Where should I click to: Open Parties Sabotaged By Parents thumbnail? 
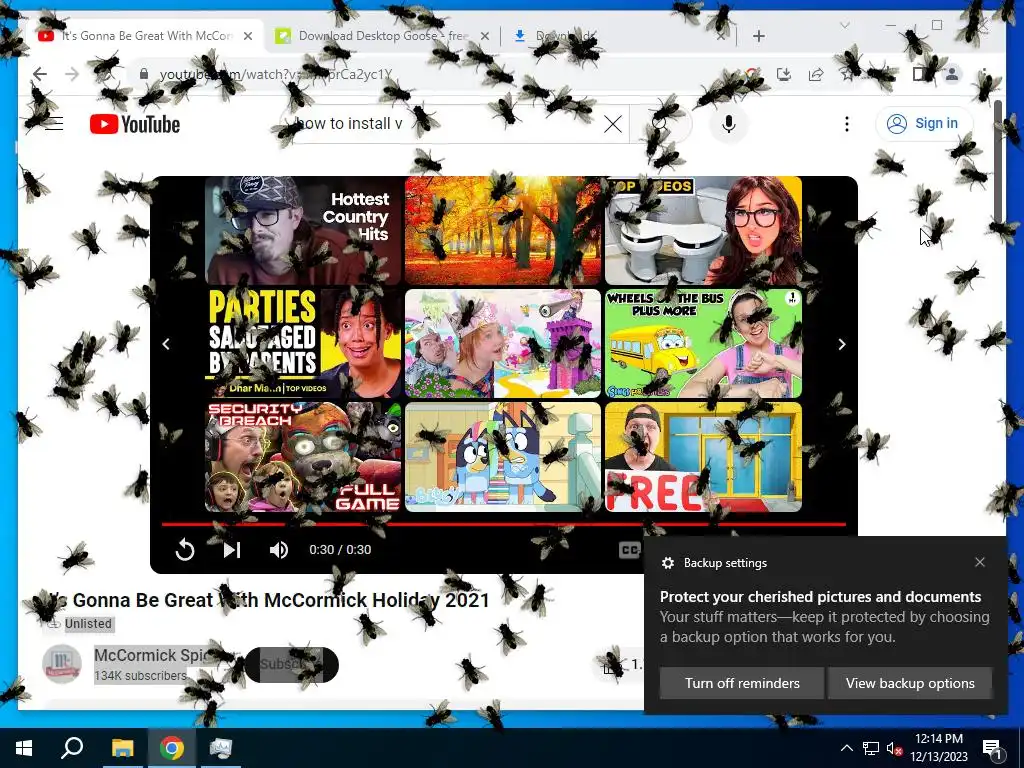303,344
